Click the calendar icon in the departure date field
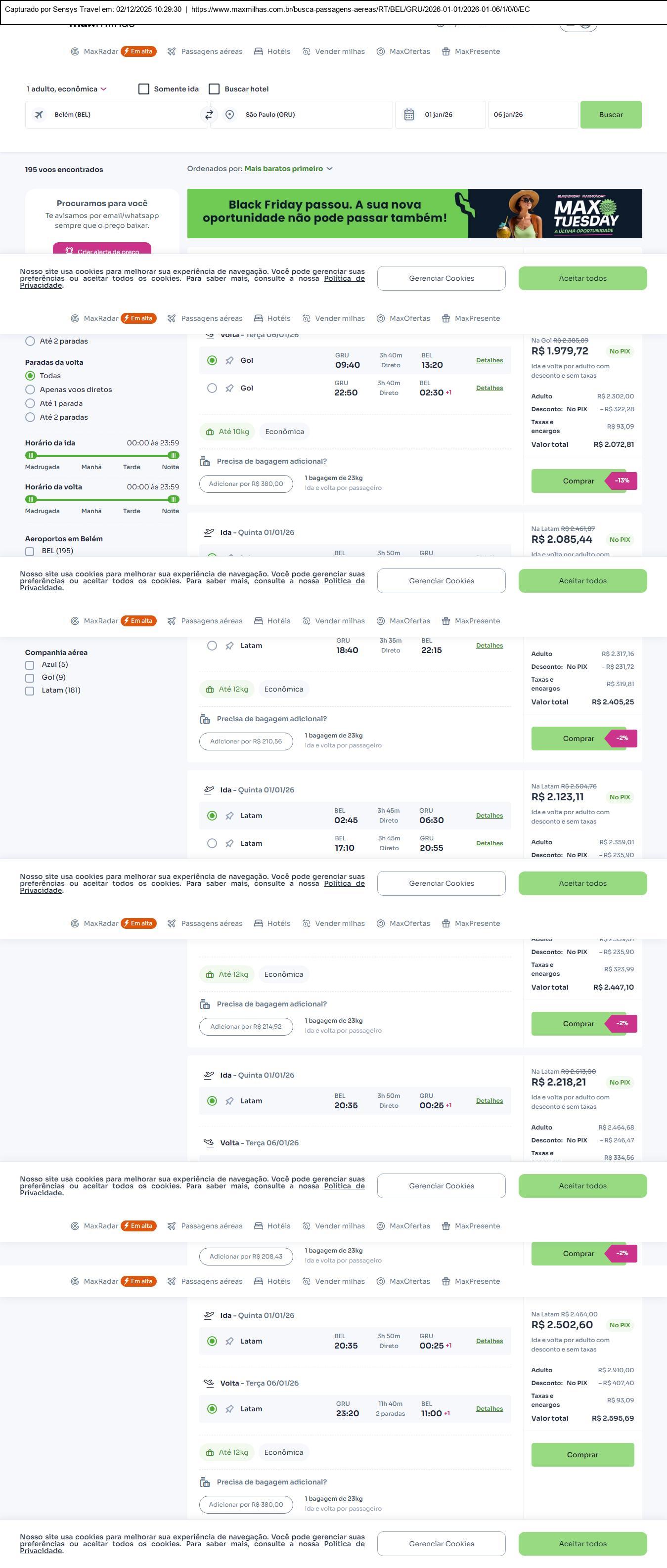667x1568 pixels. (409, 114)
